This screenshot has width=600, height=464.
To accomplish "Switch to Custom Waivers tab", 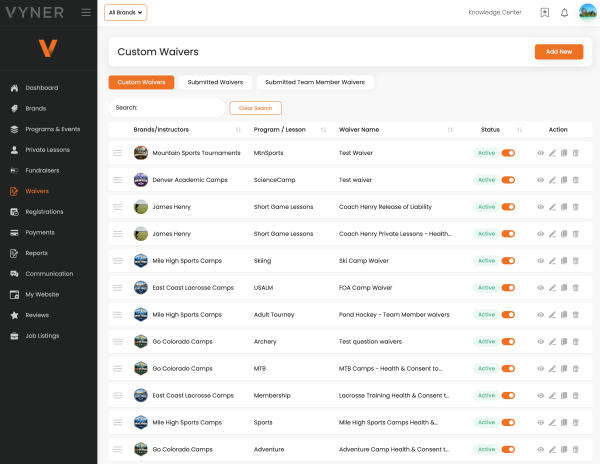I will [141, 82].
